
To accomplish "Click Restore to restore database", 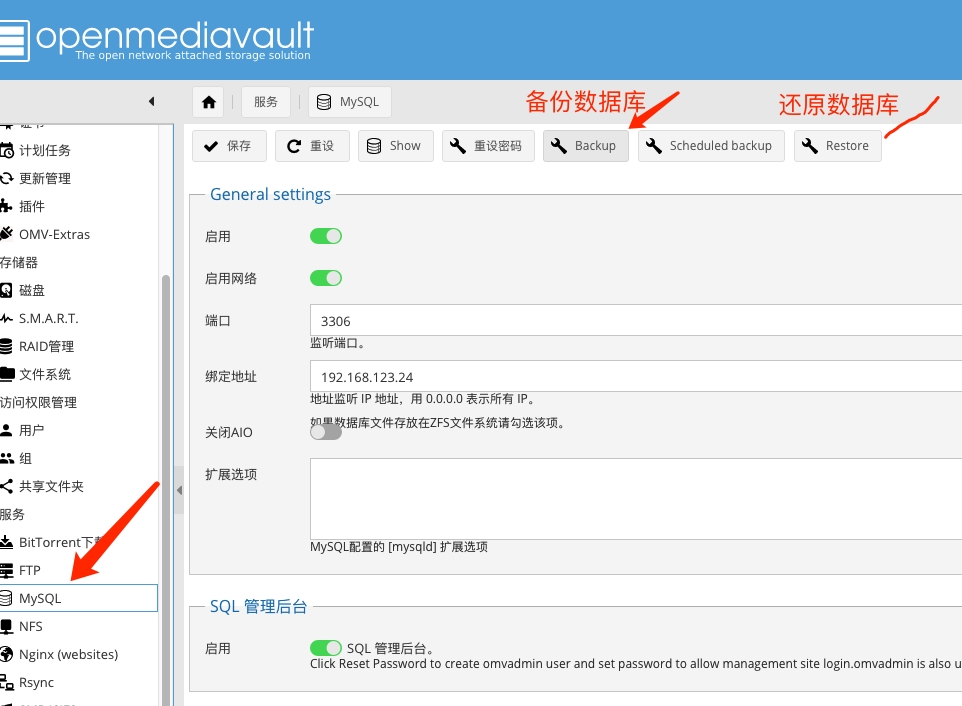I will (x=837, y=146).
